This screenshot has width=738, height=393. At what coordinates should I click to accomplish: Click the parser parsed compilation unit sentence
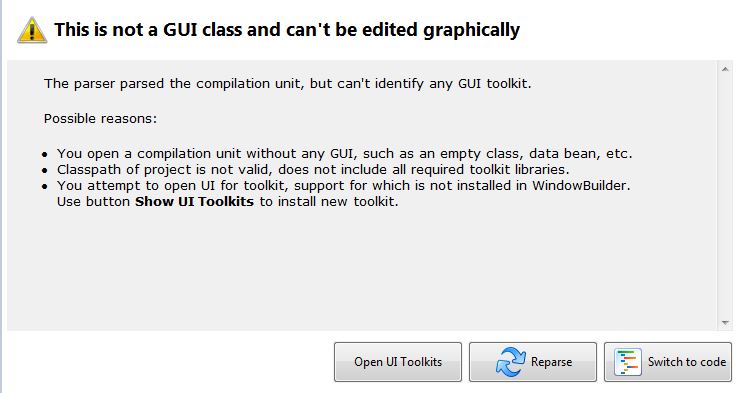tap(288, 84)
